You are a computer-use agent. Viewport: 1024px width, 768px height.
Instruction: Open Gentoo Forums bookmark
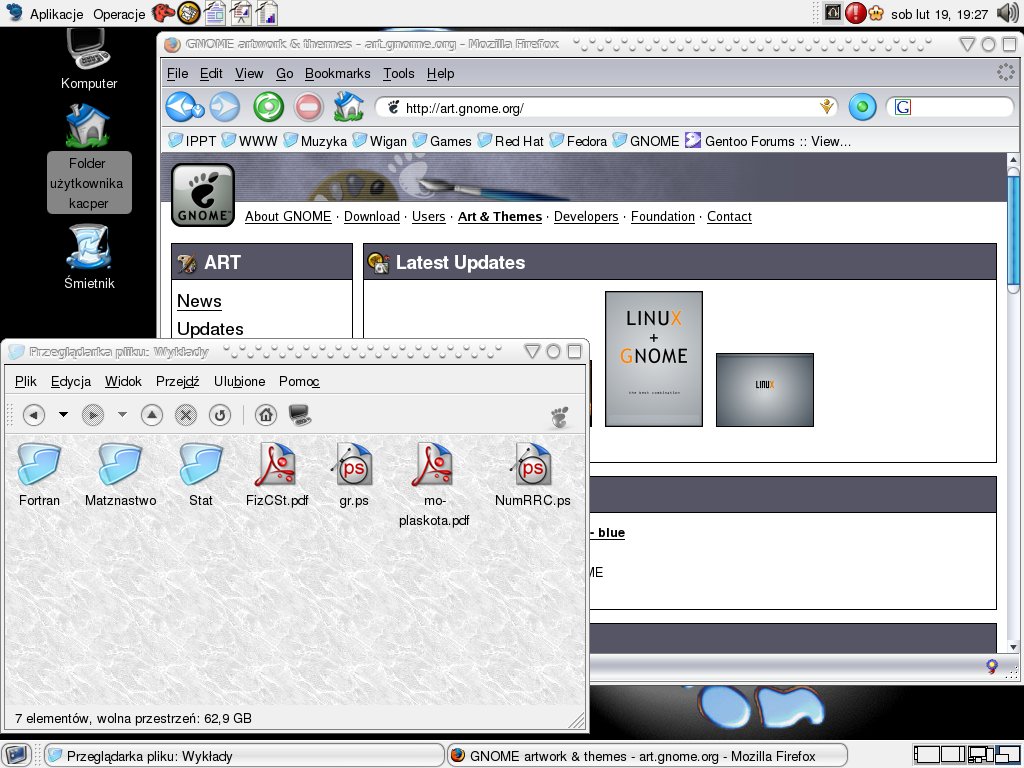point(768,141)
